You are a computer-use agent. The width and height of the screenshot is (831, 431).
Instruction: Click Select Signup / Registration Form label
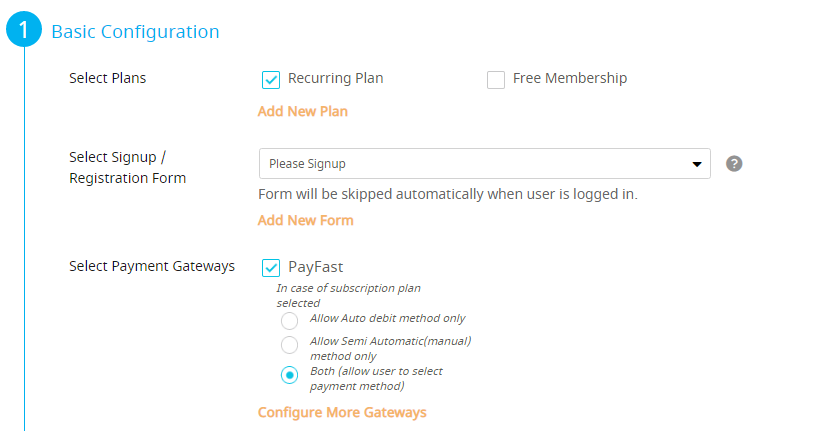point(128,168)
